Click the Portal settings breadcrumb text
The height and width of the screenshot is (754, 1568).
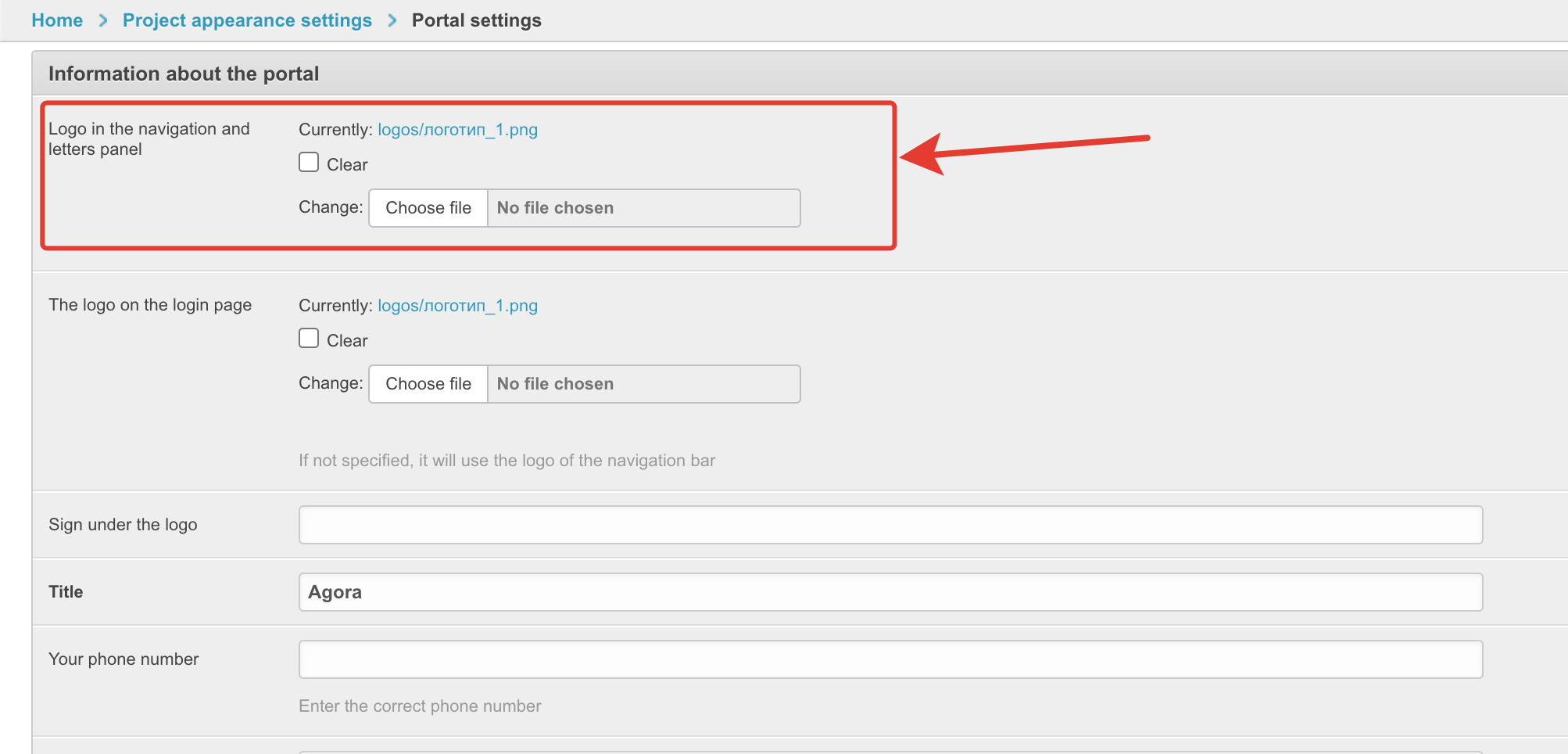point(476,20)
